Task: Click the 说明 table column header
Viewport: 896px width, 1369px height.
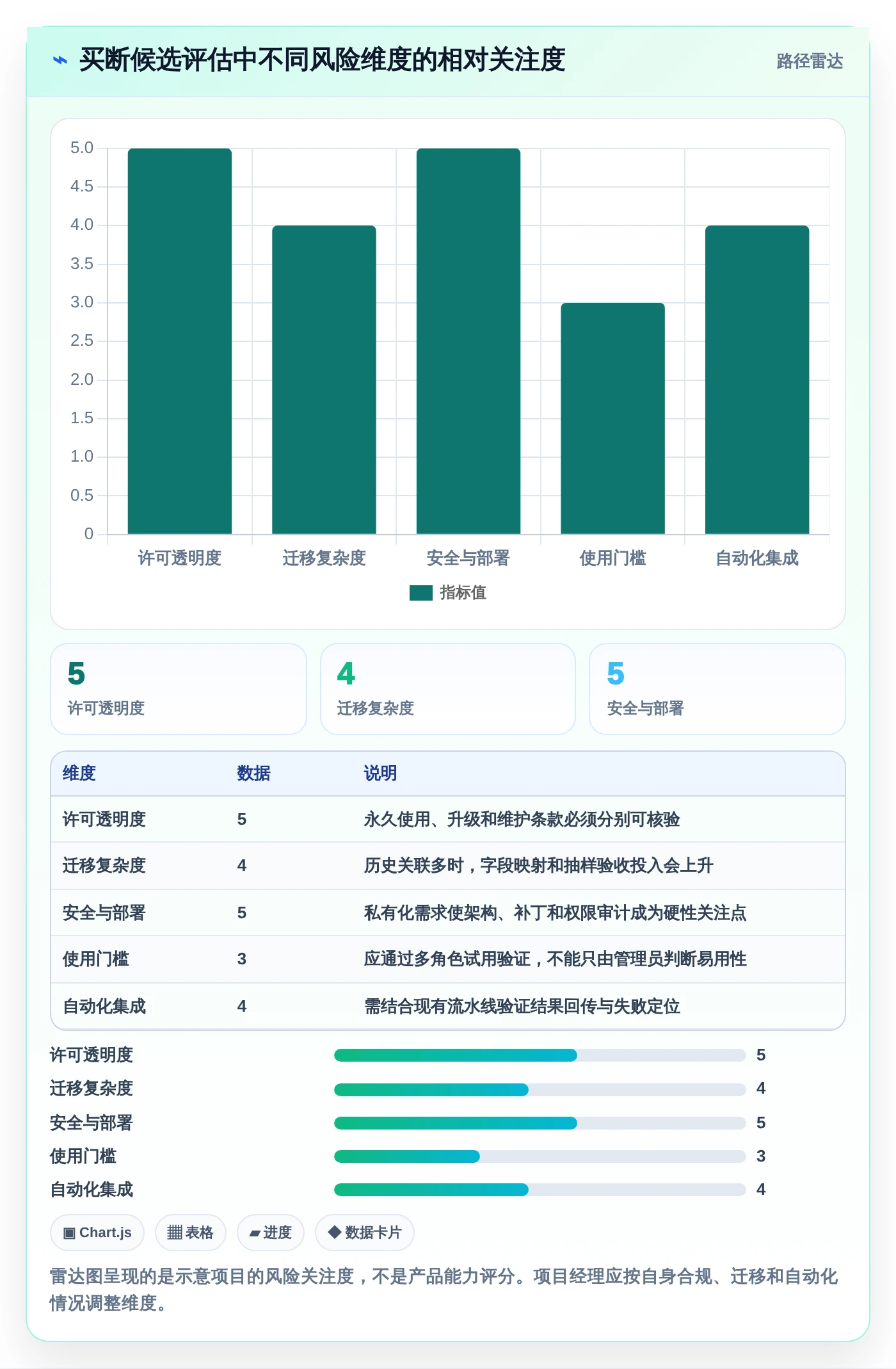Action: pyautogui.click(x=381, y=774)
